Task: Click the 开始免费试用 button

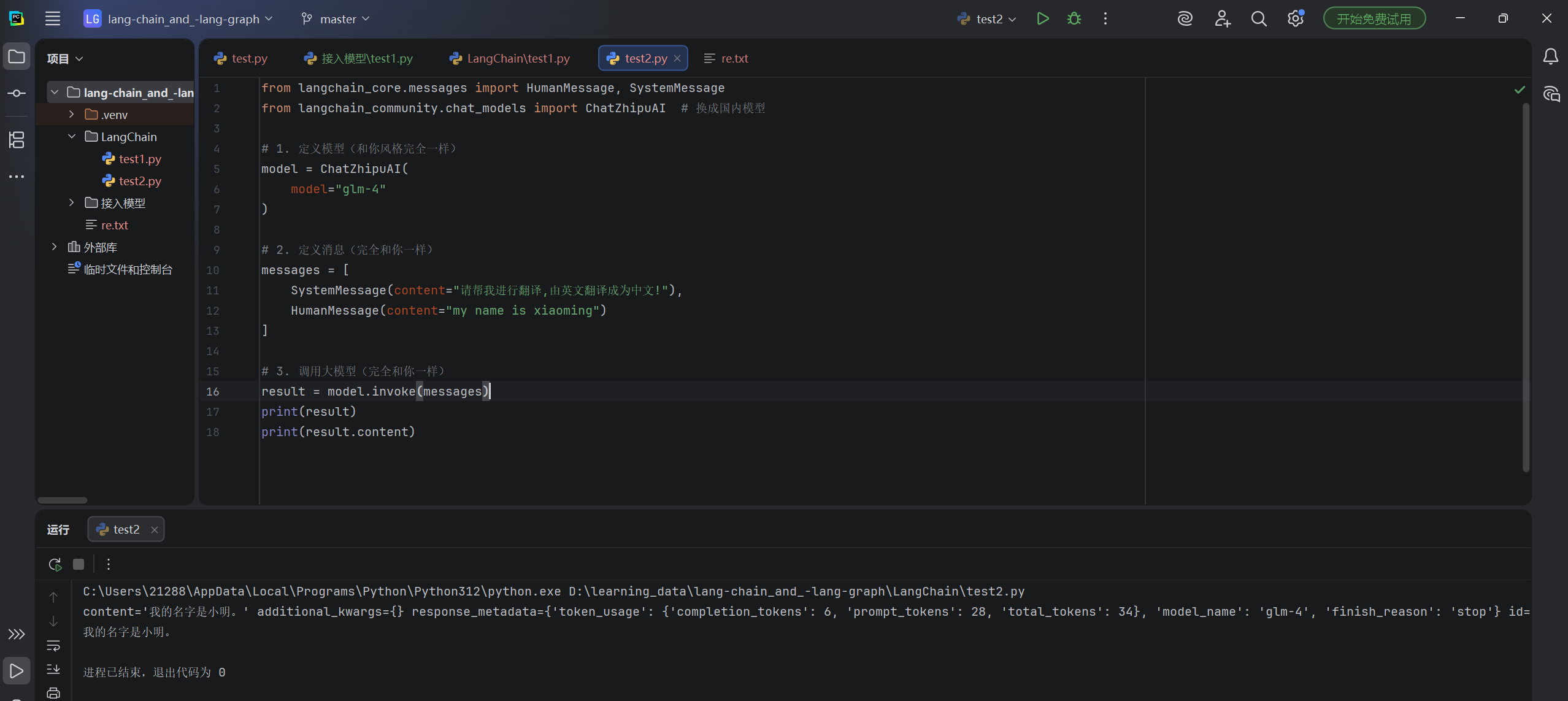Action: tap(1374, 19)
